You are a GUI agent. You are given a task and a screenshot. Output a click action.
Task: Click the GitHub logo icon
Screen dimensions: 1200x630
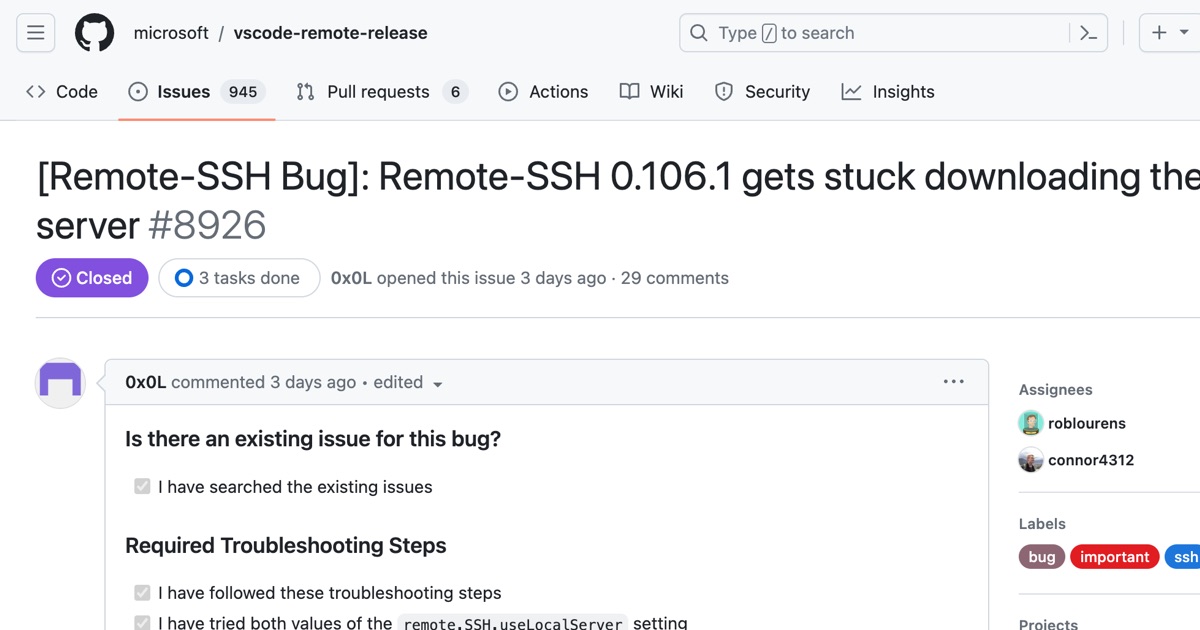point(95,33)
